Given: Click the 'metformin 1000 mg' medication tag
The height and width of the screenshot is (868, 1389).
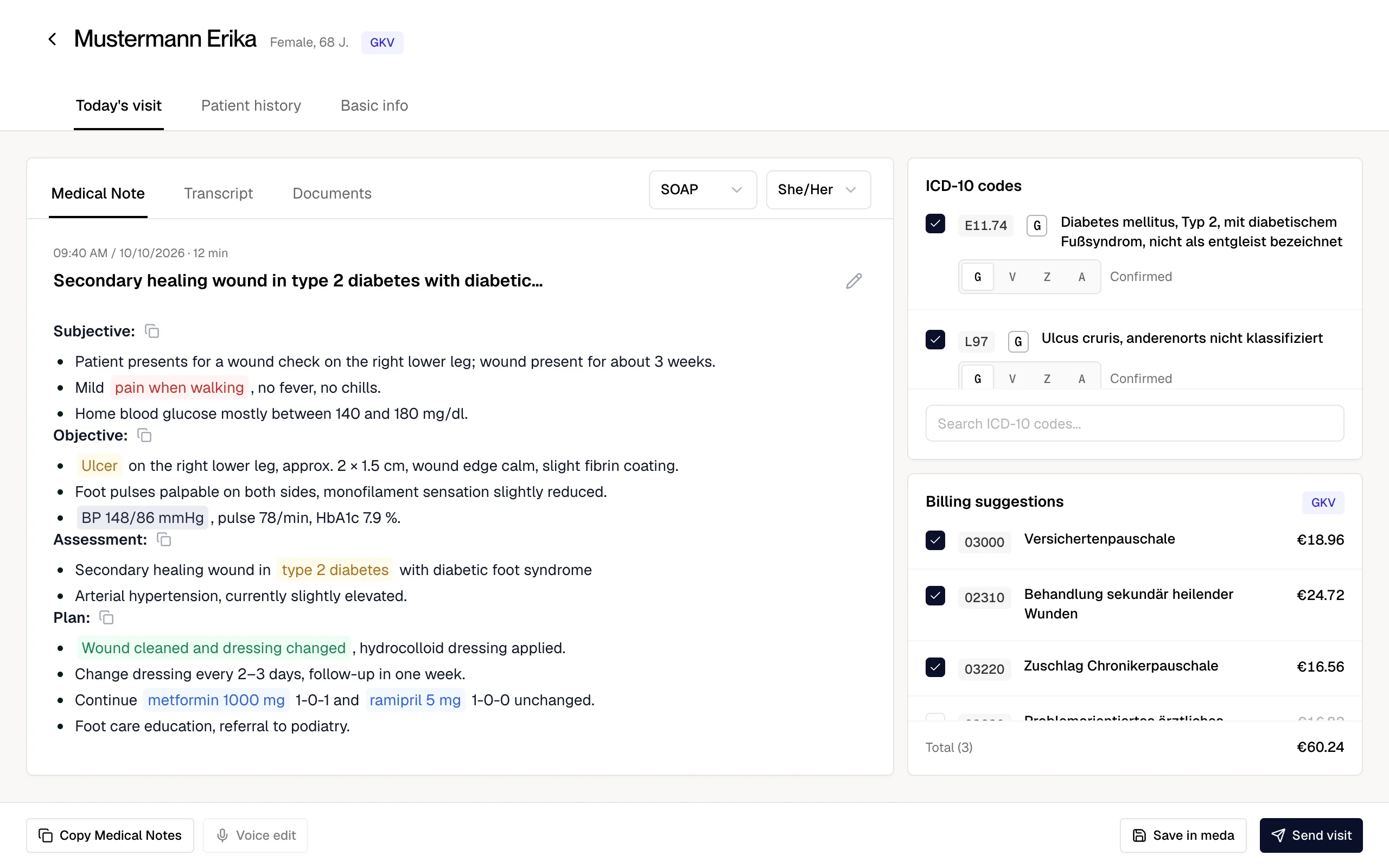Looking at the screenshot, I should pos(216,700).
